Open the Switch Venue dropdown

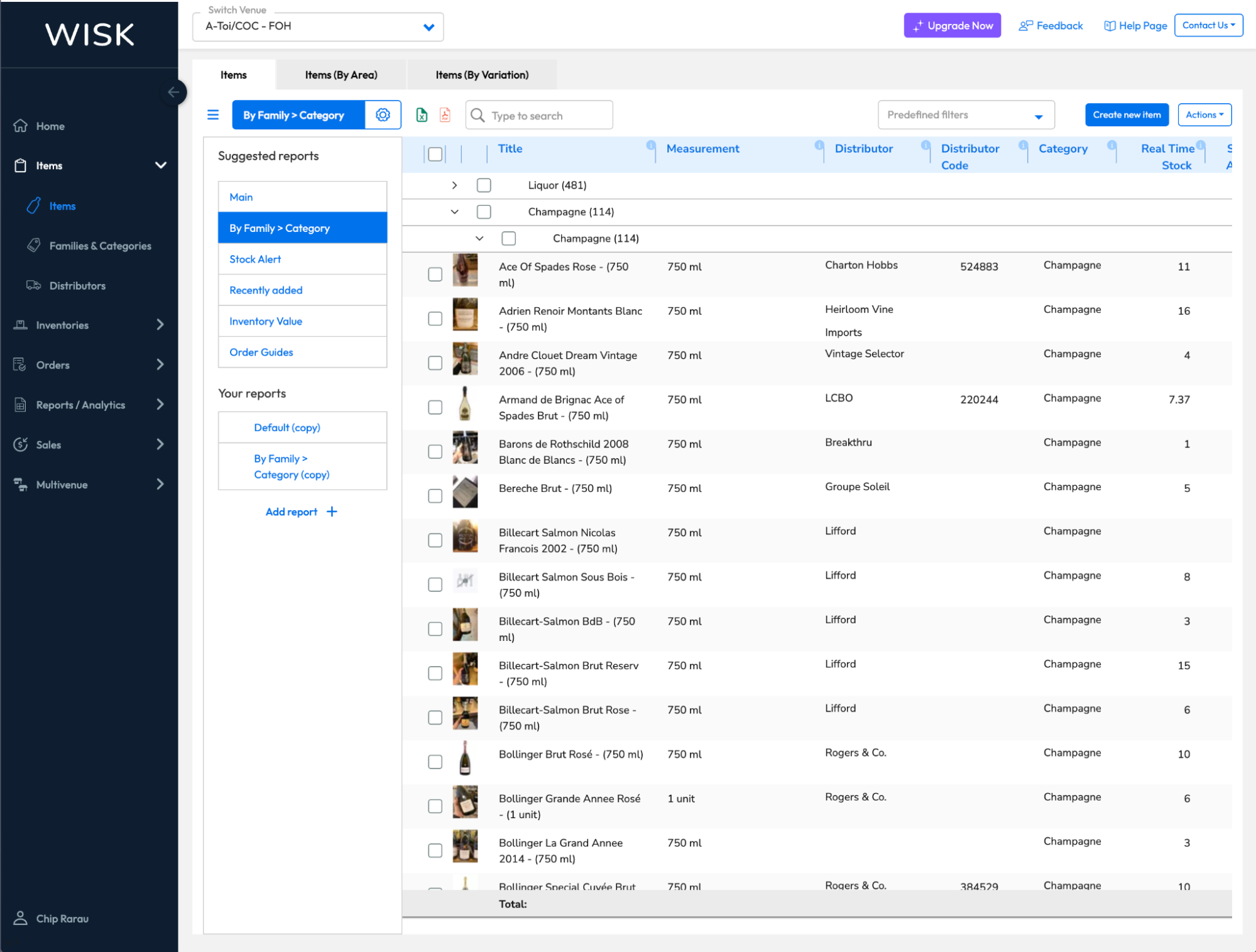tap(318, 26)
